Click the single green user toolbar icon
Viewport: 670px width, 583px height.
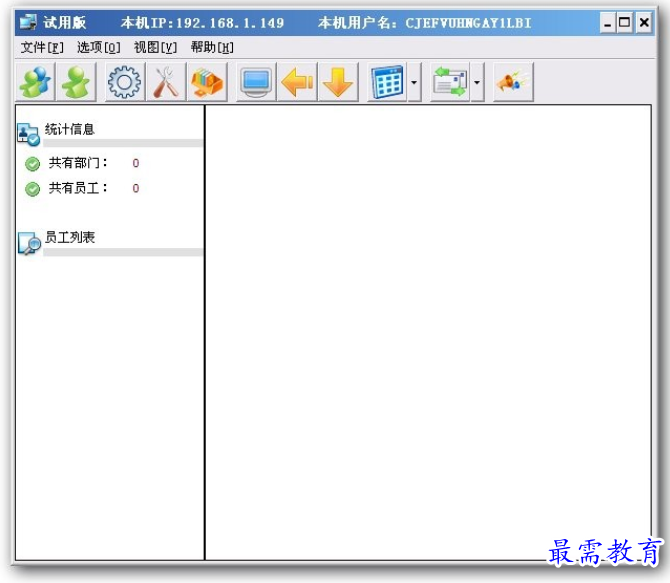pyautogui.click(x=76, y=82)
